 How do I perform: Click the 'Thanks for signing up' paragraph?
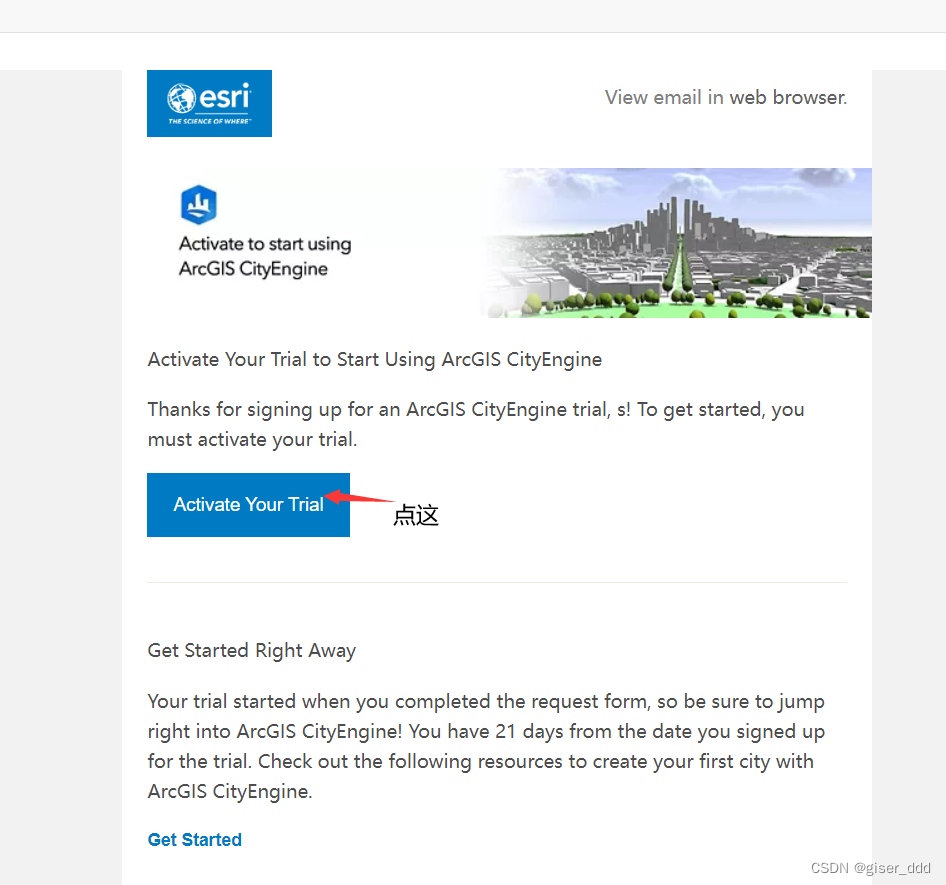[x=476, y=424]
